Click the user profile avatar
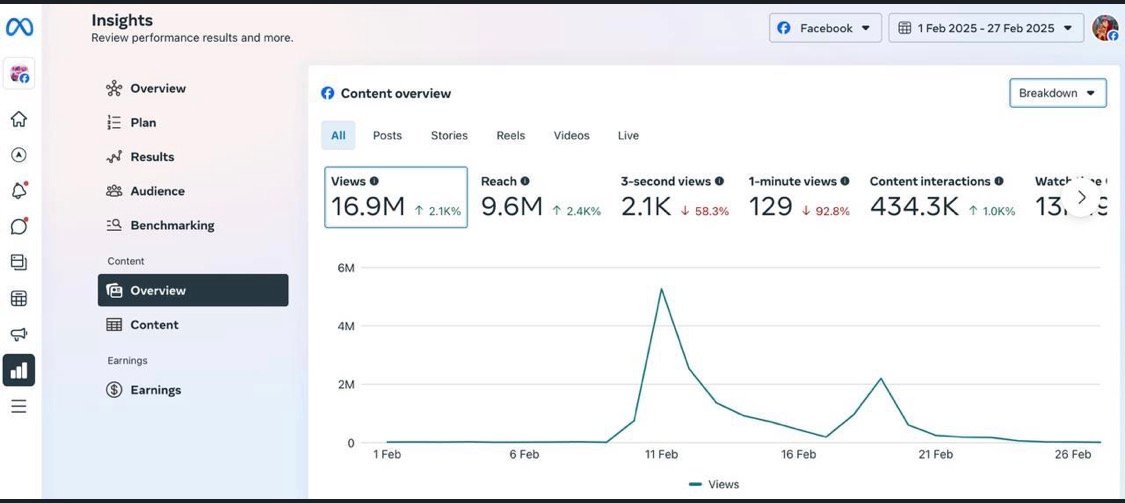 point(1105,28)
